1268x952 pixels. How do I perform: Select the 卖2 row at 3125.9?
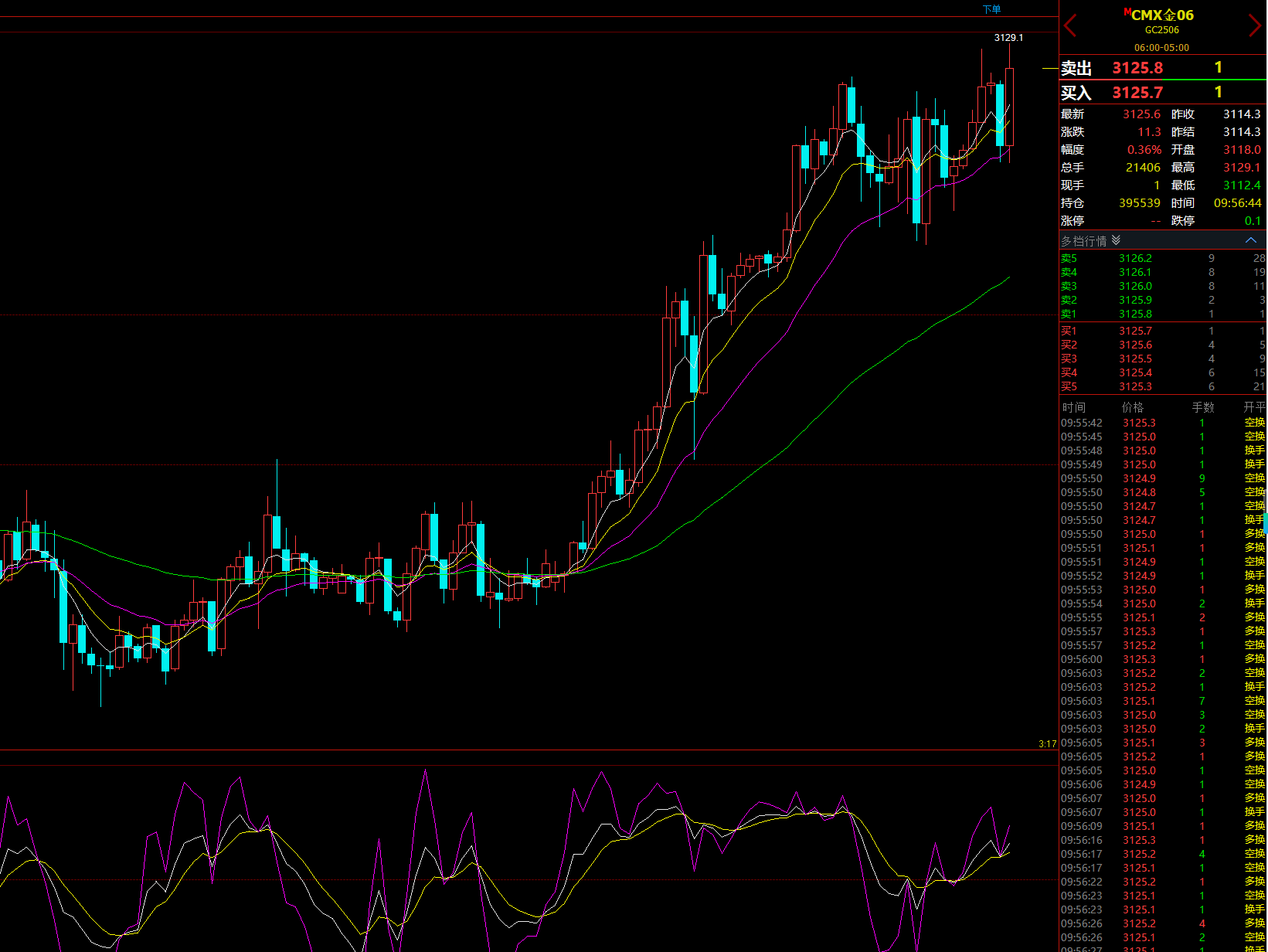pos(1163,300)
